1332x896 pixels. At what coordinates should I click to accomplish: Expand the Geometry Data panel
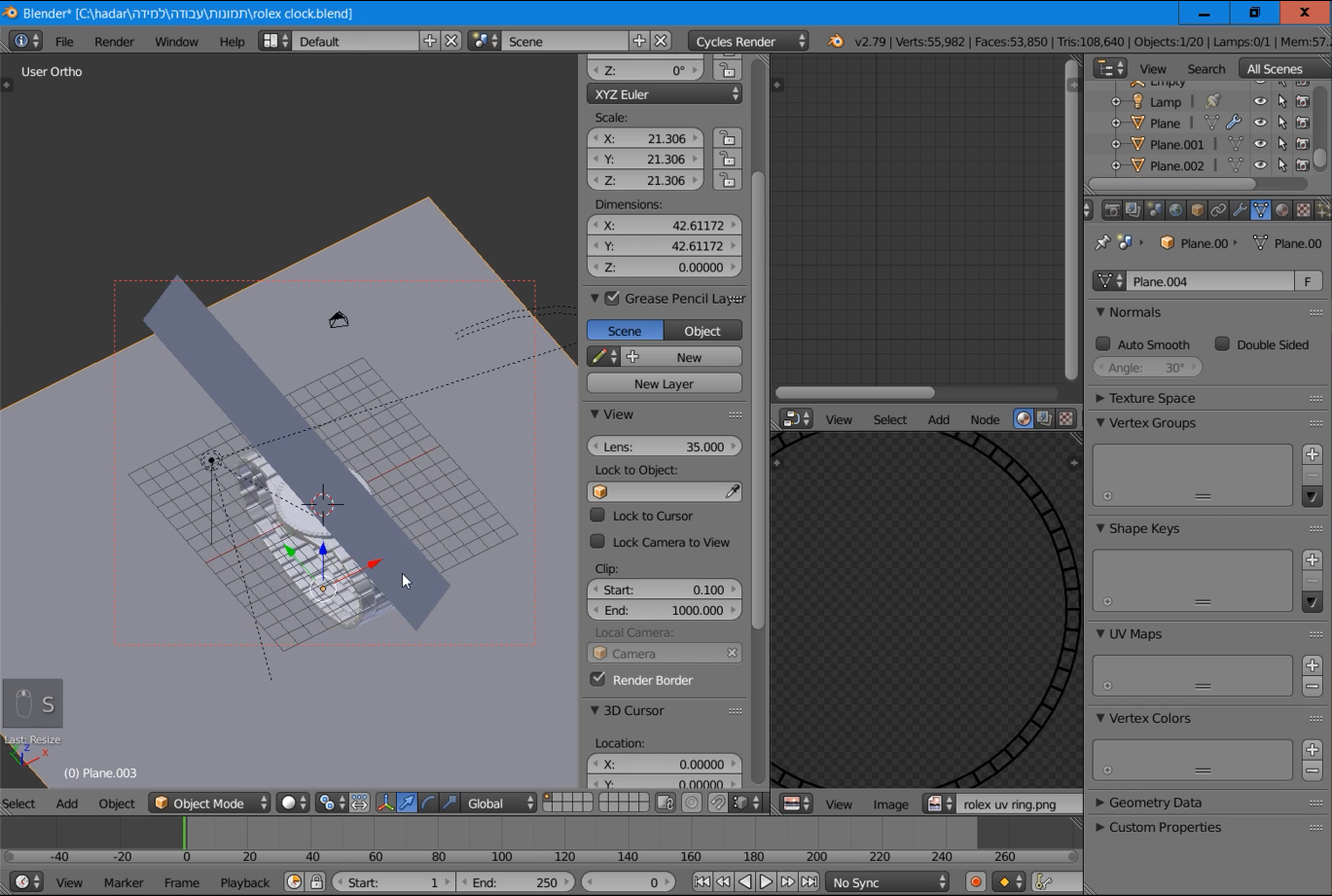pos(1155,803)
